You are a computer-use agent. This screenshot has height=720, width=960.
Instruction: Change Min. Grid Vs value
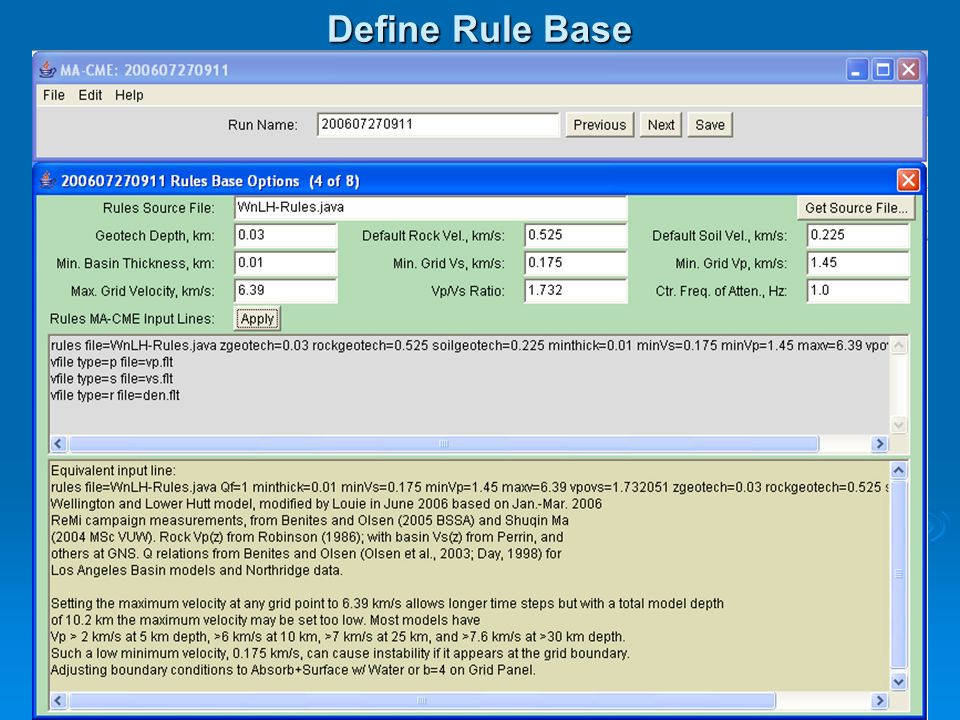click(x=576, y=263)
